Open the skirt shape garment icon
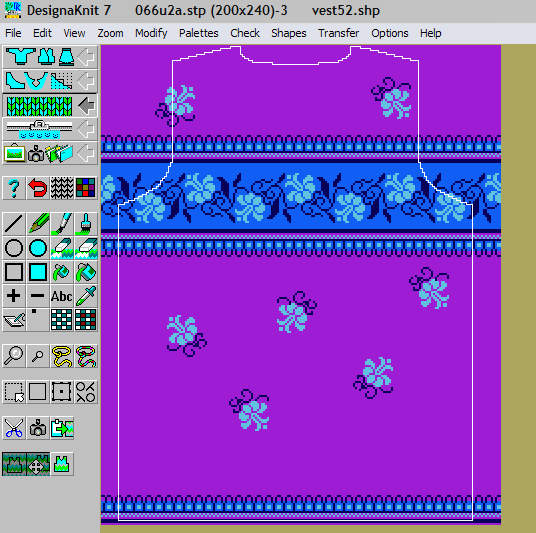The width and height of the screenshot is (536, 533). (x=66, y=56)
